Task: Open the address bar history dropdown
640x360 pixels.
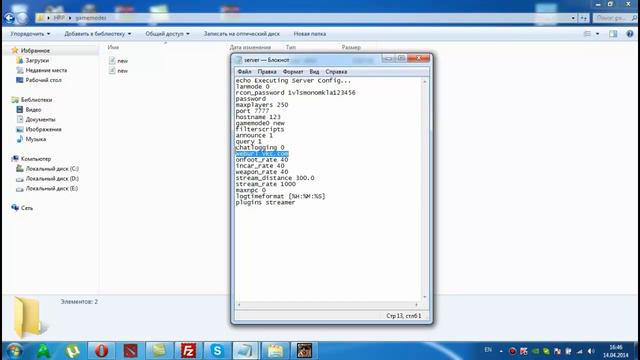Action: (573, 18)
